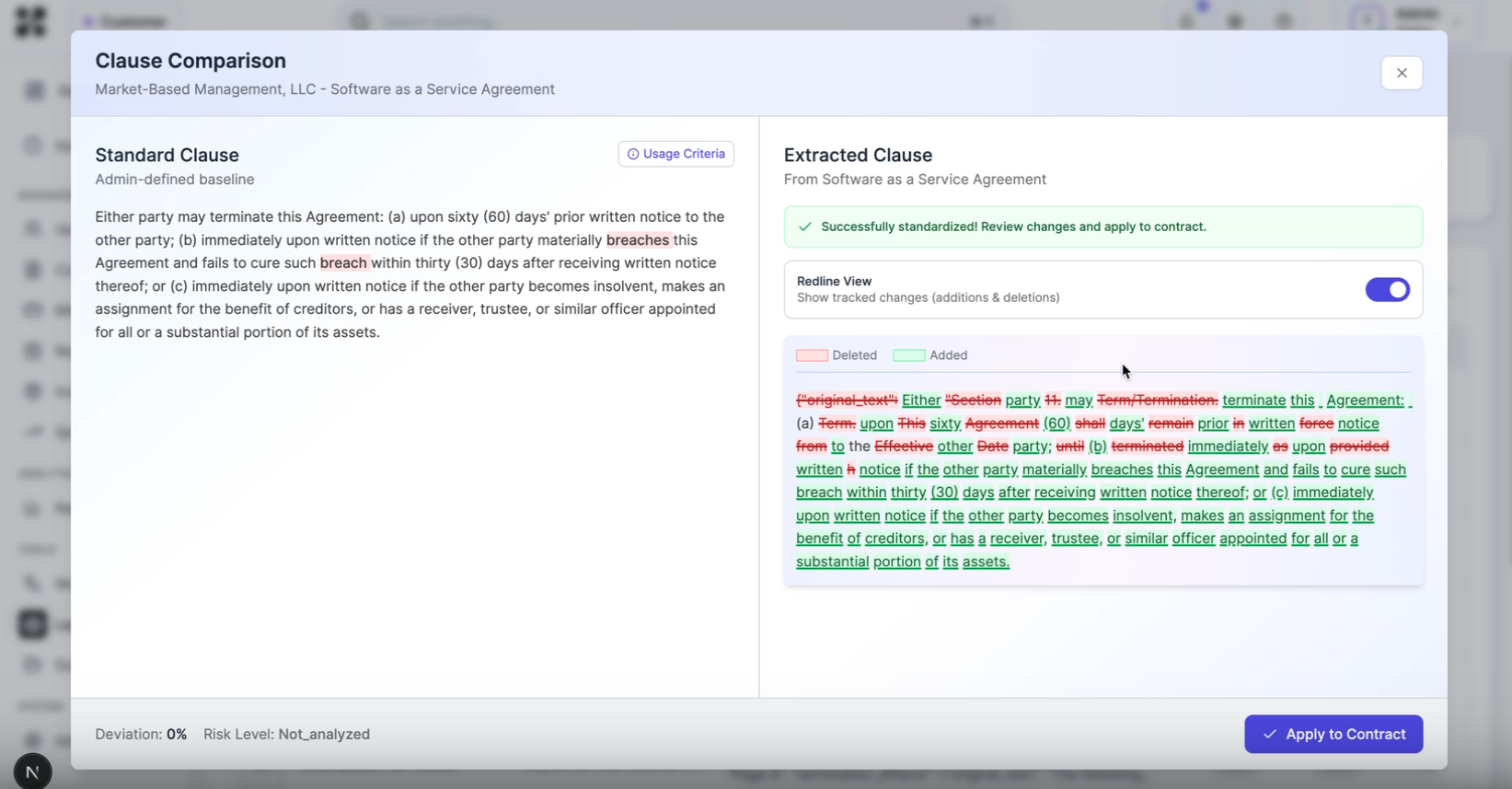
Task: Click the red Deleted legend swatch
Action: [x=812, y=355]
